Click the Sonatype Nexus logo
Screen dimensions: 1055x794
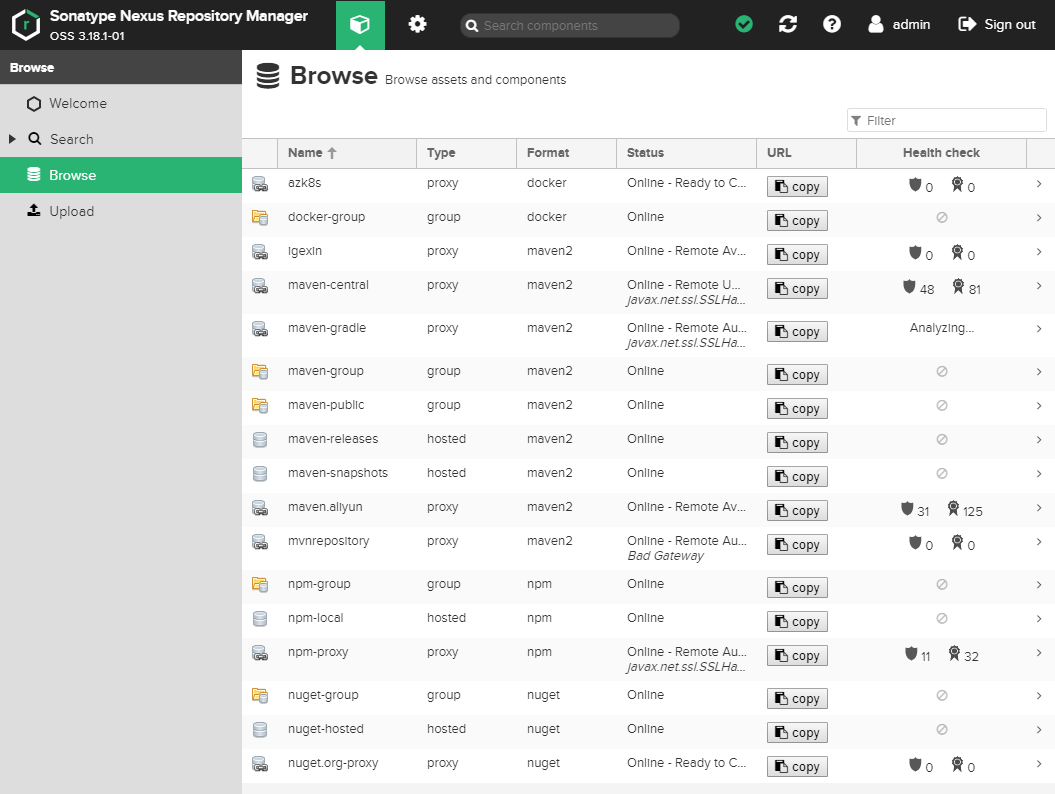point(26,25)
